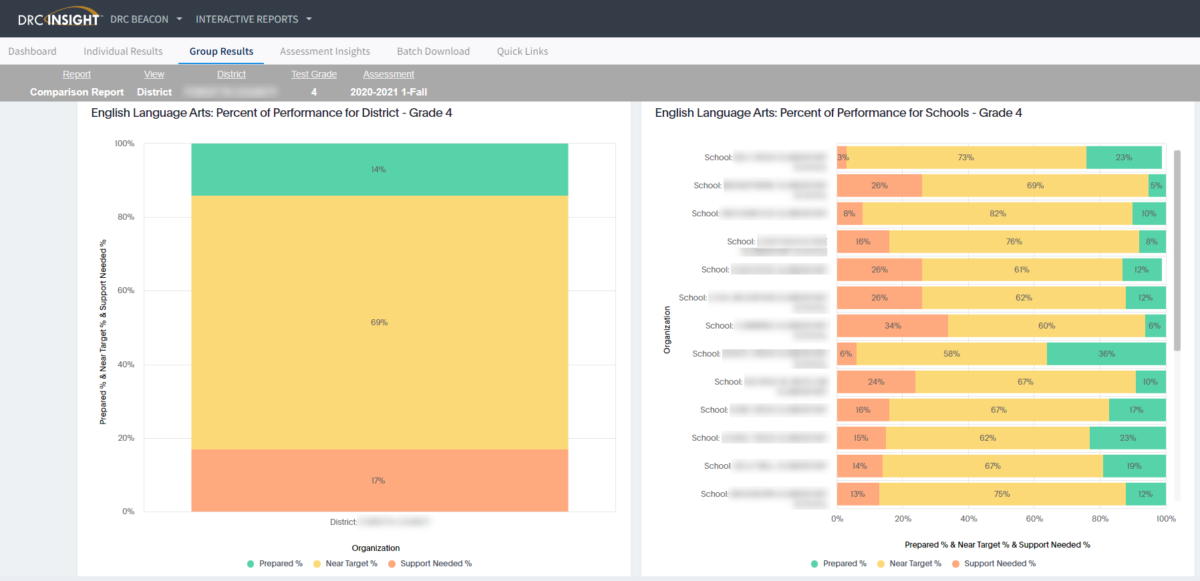
Task: Open Quick Links
Action: pyautogui.click(x=522, y=51)
